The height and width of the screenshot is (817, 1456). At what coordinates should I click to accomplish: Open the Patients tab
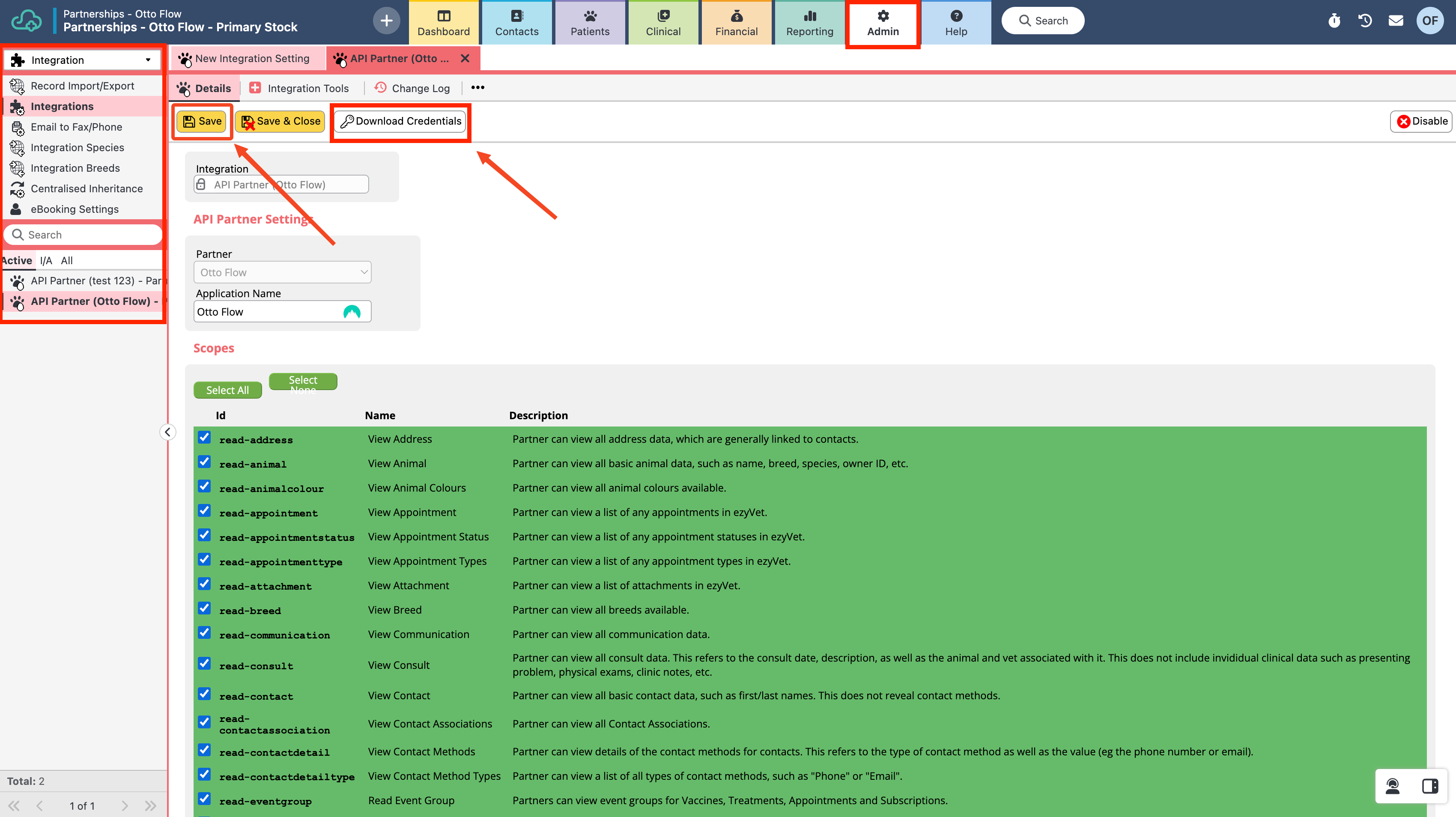coord(590,23)
